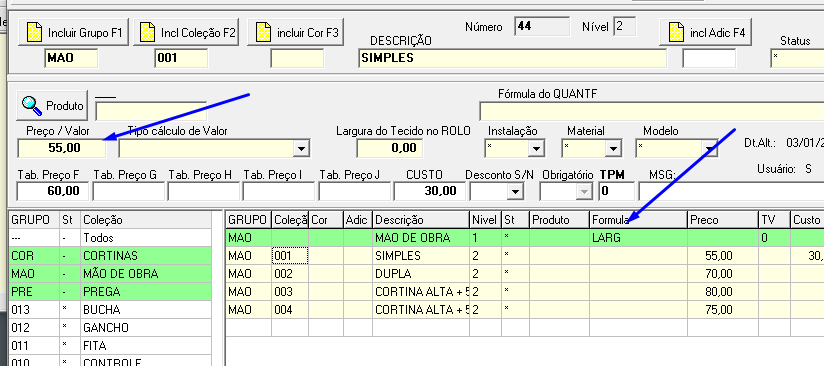Open the Modelo dropdown
The image size is (824, 366).
[709, 149]
